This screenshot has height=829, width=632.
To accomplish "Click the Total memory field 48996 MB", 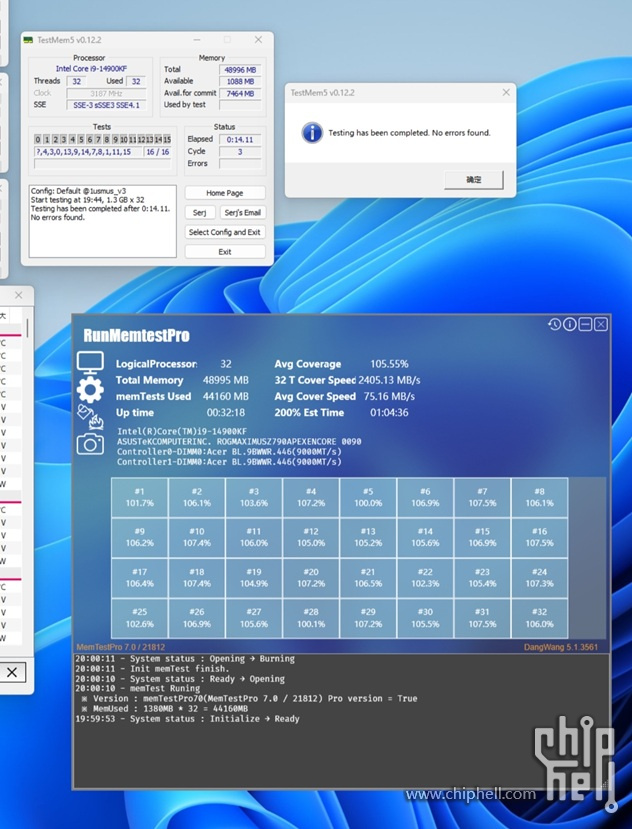I will point(240,70).
